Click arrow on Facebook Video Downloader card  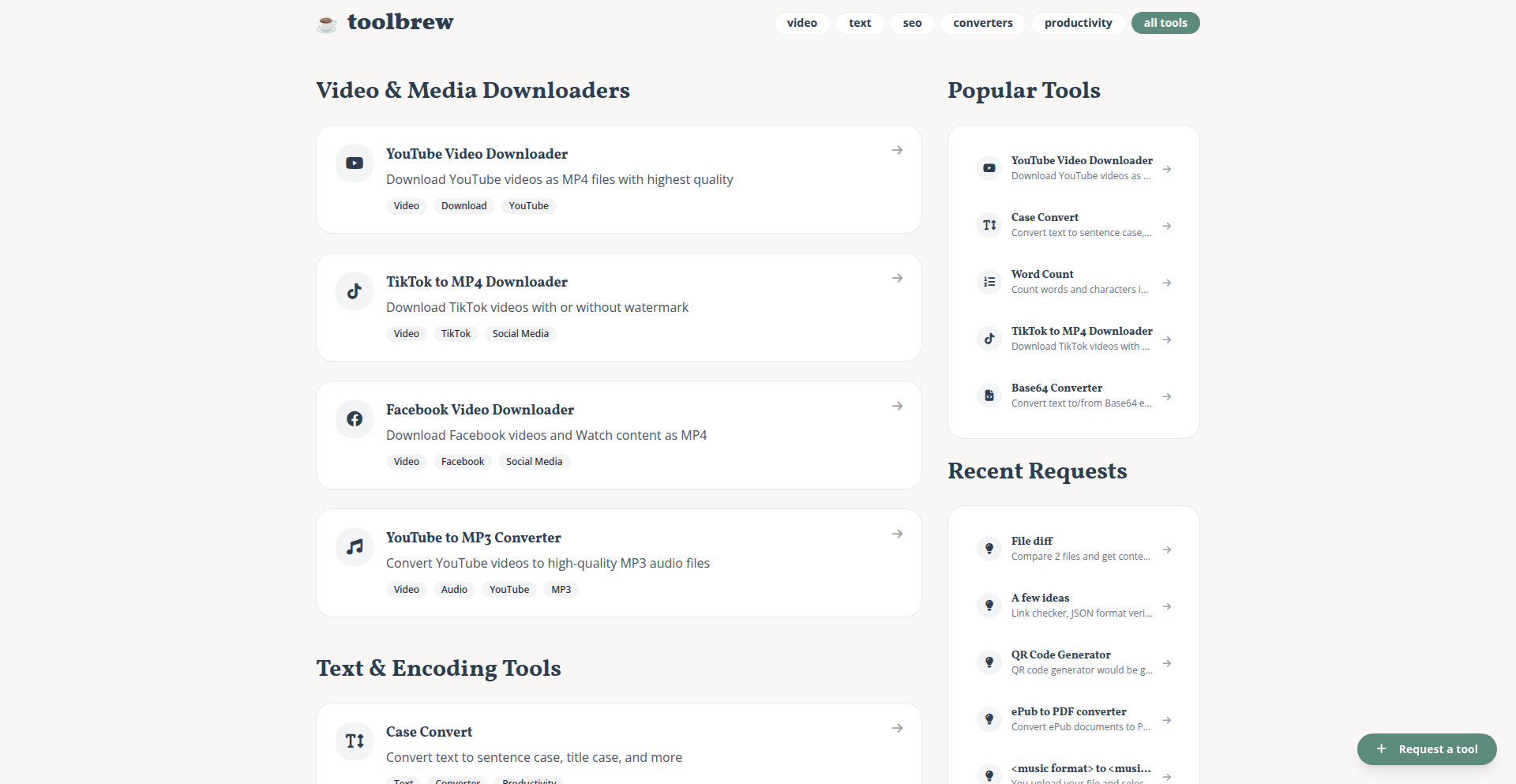click(898, 406)
